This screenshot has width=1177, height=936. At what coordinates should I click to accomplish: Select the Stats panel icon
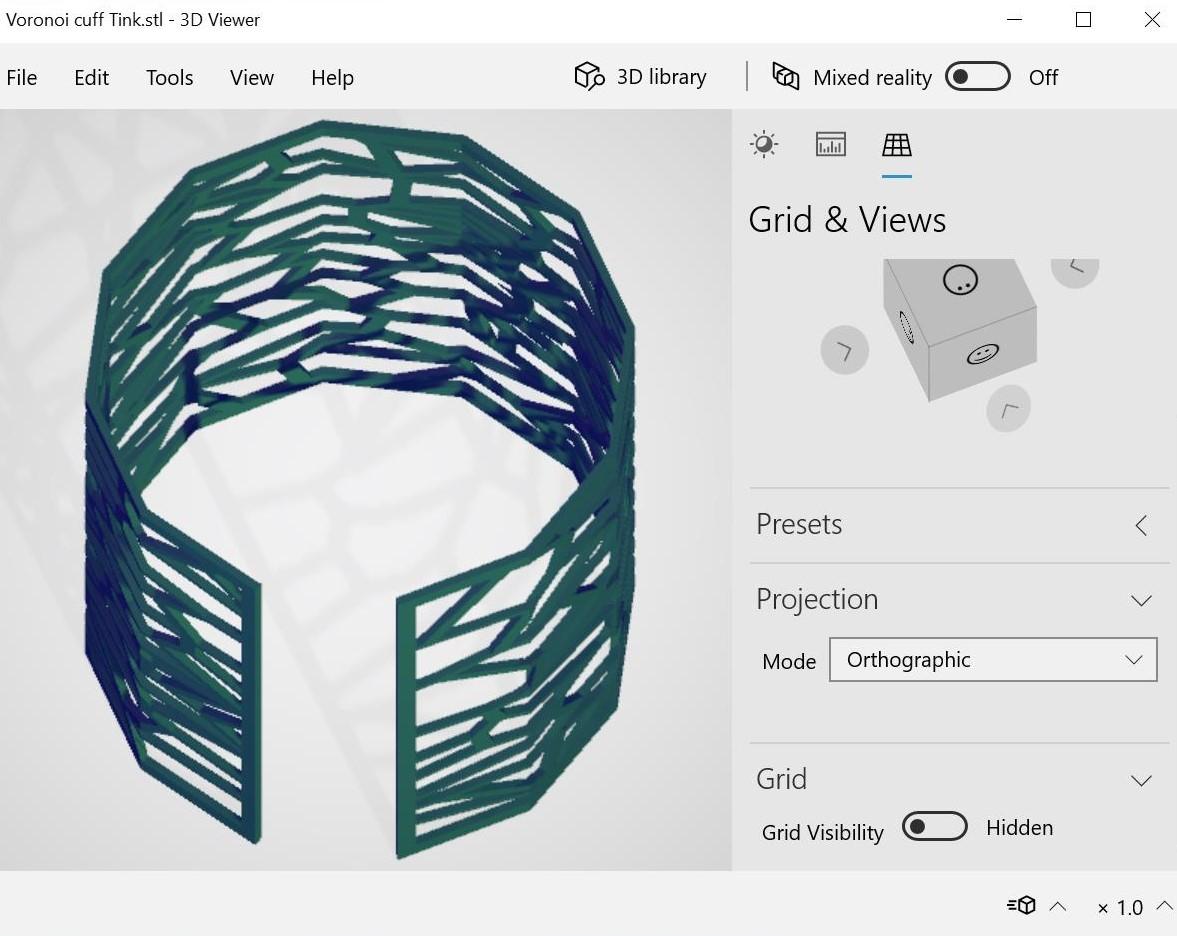(x=830, y=144)
